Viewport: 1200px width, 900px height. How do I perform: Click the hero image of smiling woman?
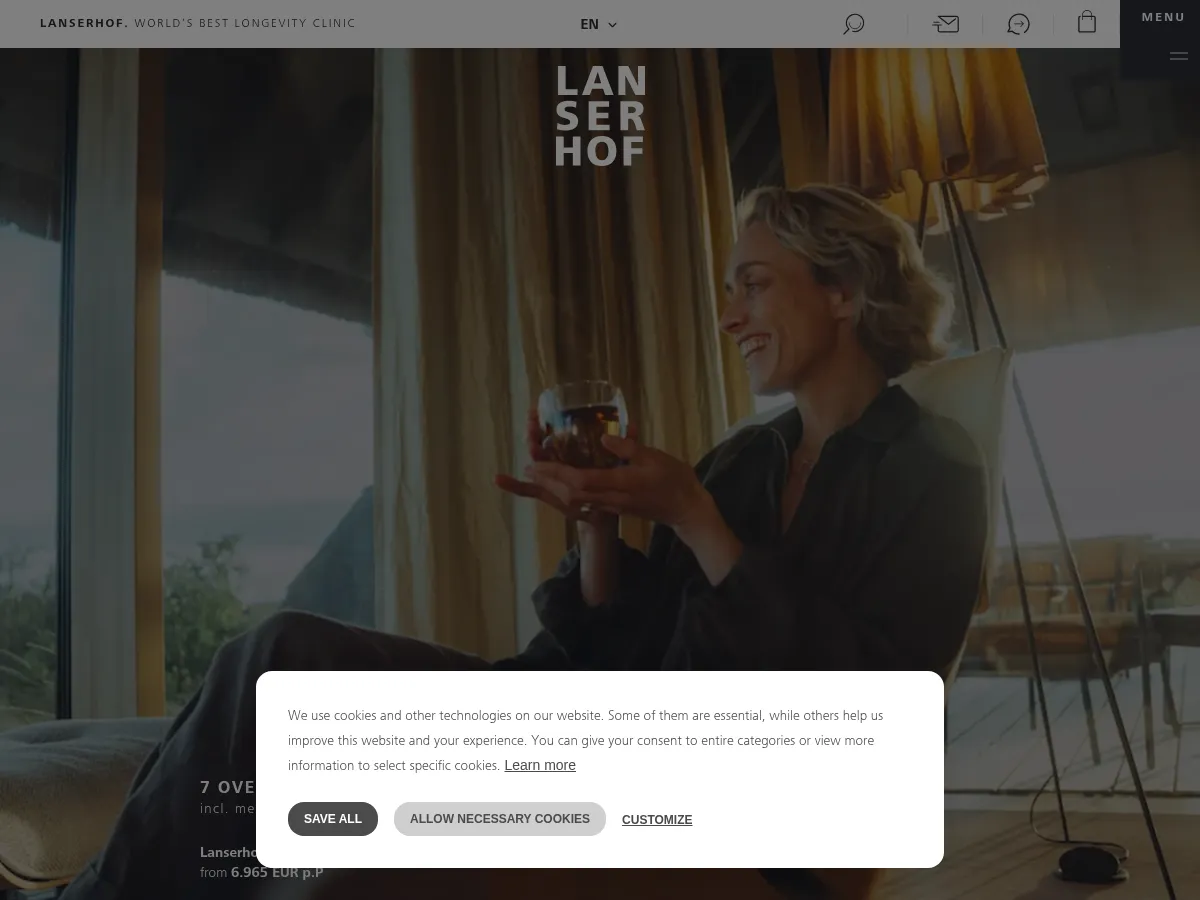coord(700,400)
